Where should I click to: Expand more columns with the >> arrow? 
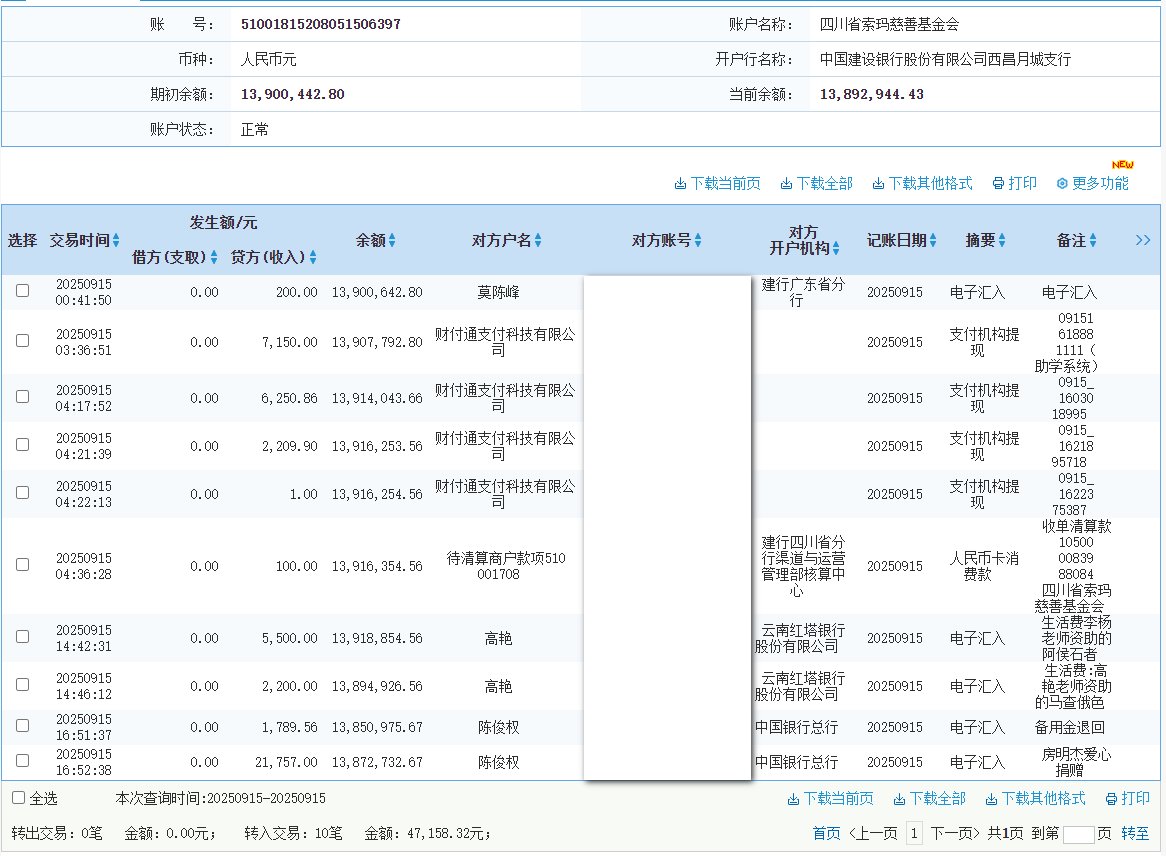tap(1143, 240)
